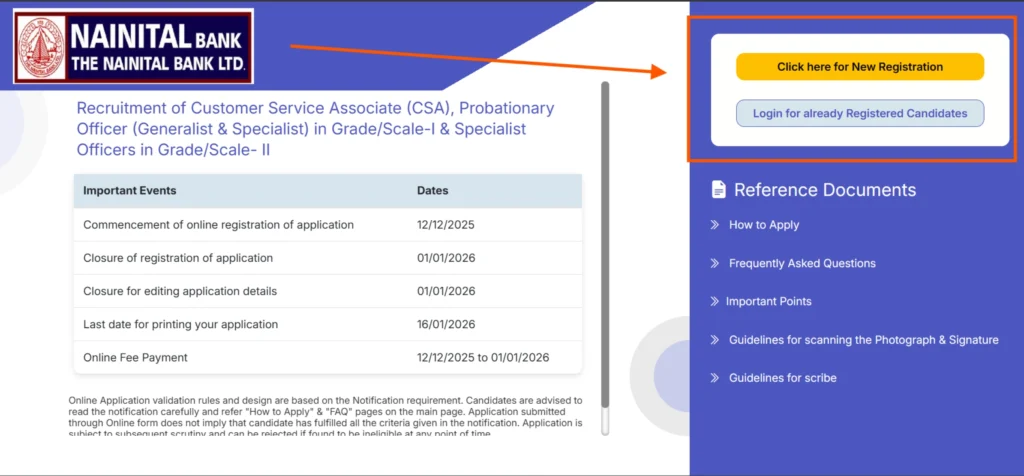The image size is (1024, 476).
Task: Open the Important Points link
Action: [x=768, y=301]
